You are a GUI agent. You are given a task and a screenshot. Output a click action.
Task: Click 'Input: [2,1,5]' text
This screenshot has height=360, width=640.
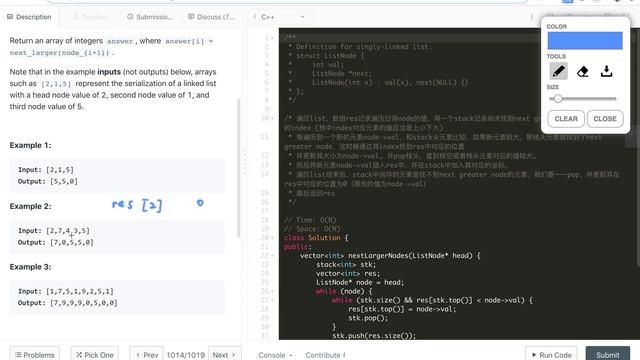coord(46,170)
